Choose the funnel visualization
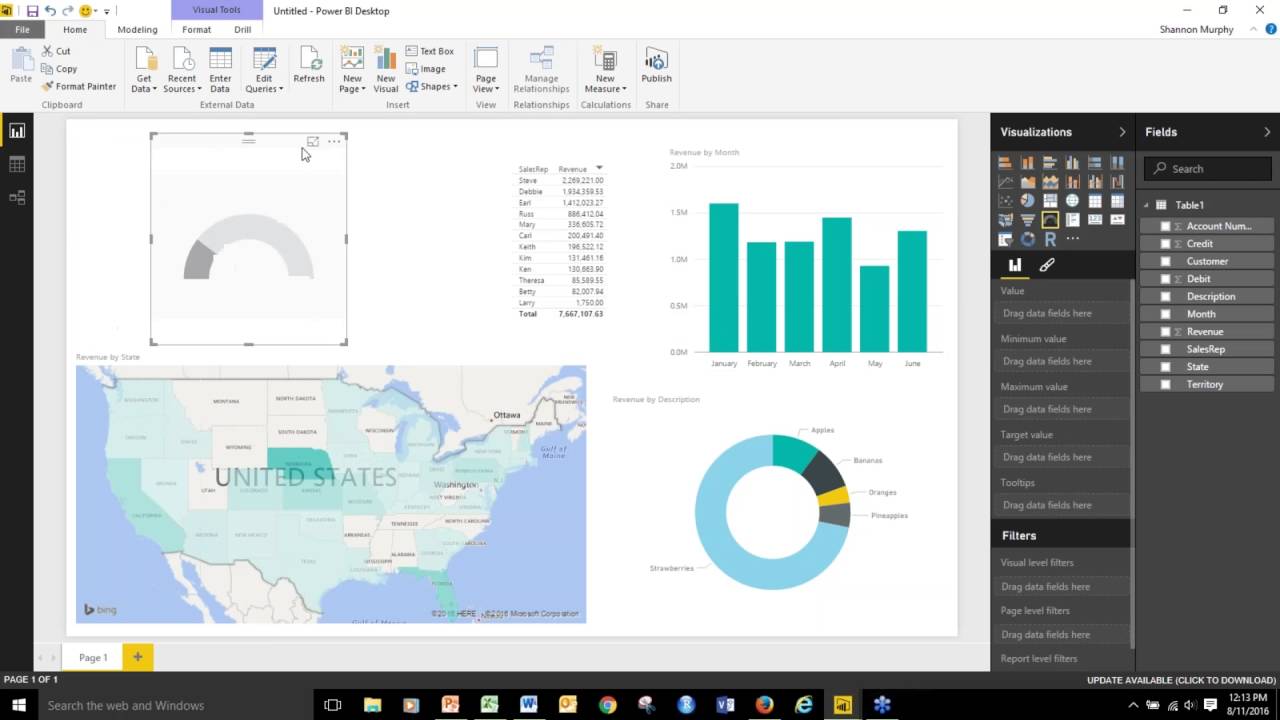1280x720 pixels. click(x=1027, y=220)
